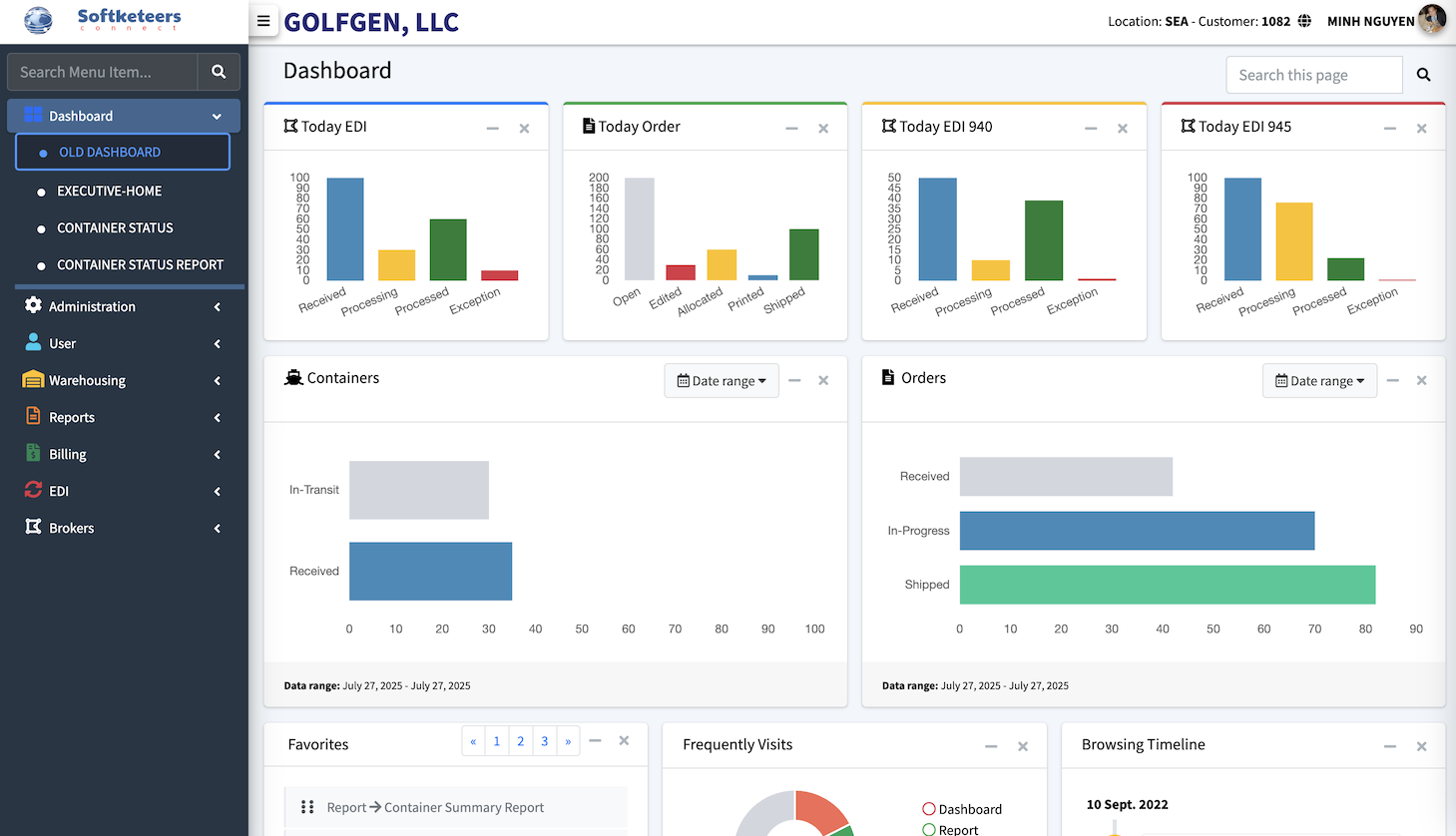
Task: Click the sidebar menu search magnifier icon
Action: (219, 72)
